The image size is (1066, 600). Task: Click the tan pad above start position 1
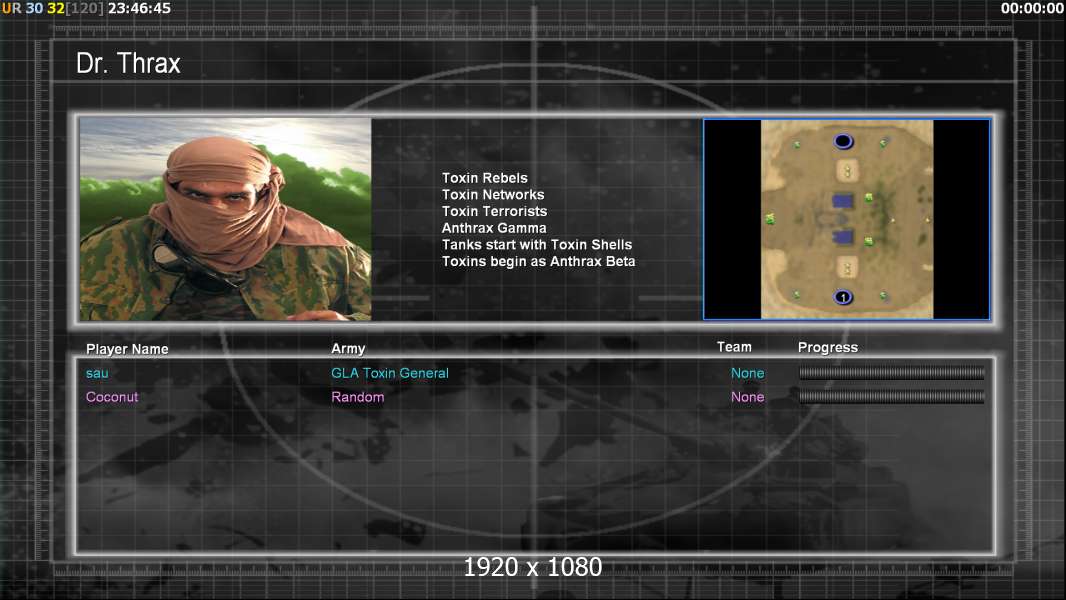pos(847,268)
